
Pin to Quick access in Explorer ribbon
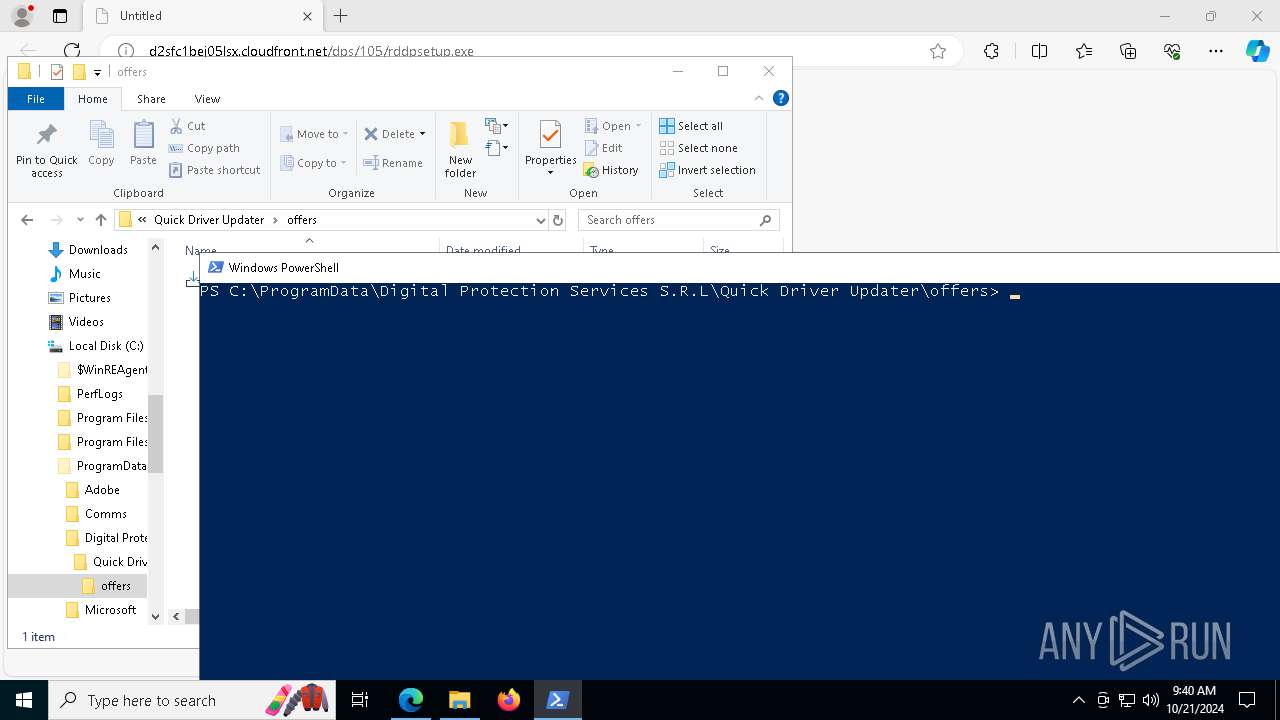point(46,150)
